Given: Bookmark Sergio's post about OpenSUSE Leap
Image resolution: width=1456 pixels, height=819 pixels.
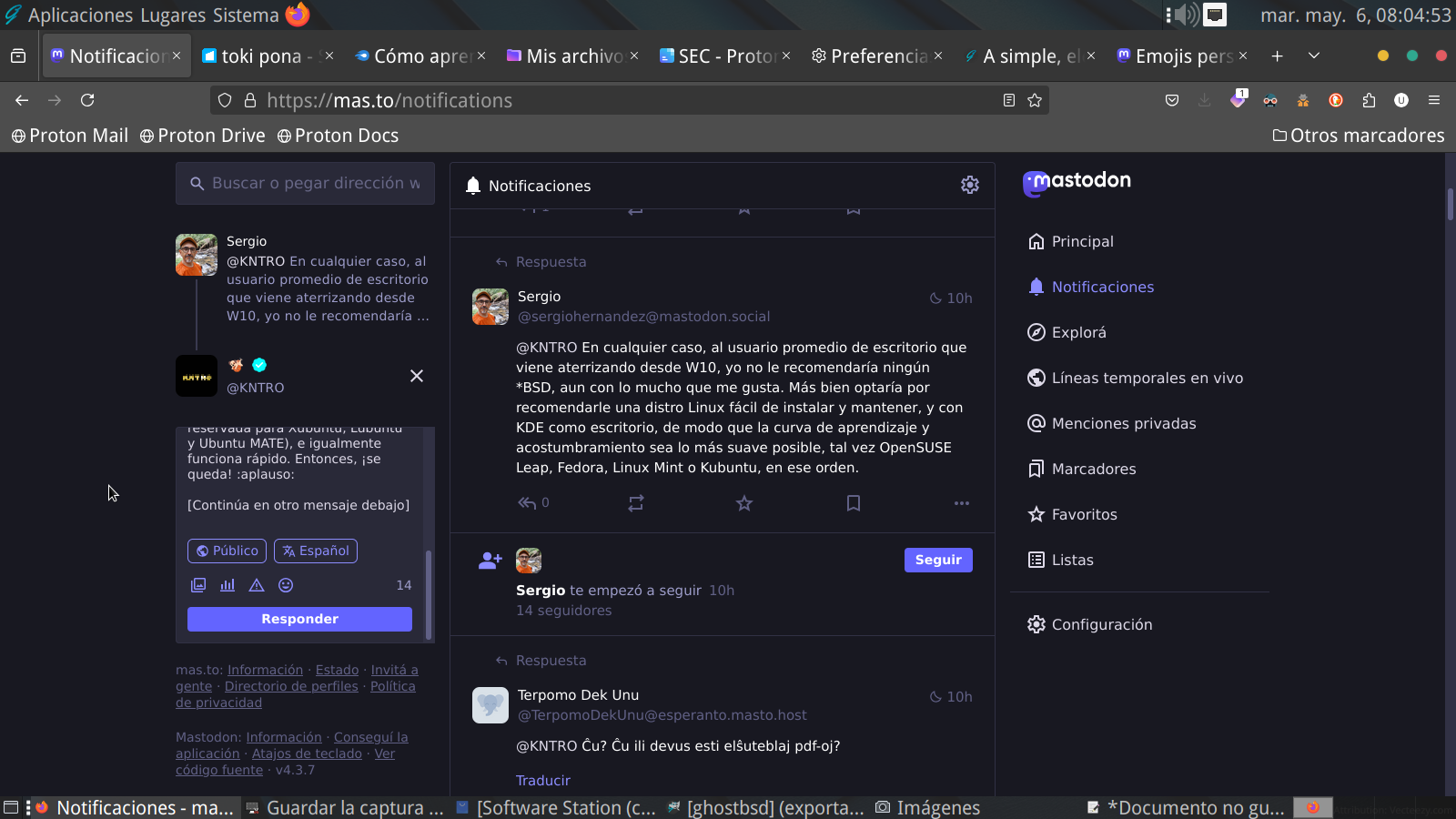Looking at the screenshot, I should (854, 503).
